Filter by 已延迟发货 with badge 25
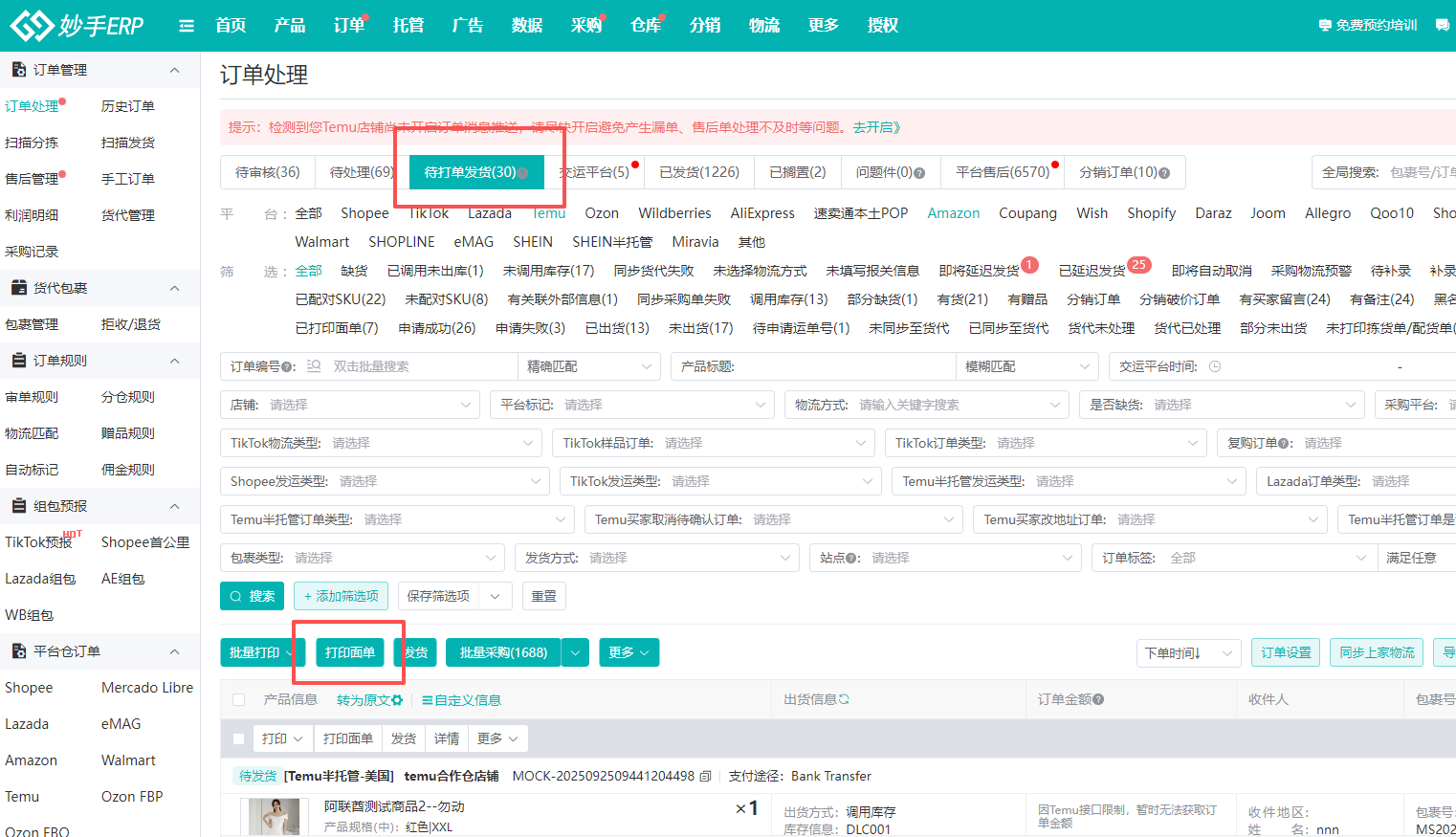The width and height of the screenshot is (1456, 837). tap(1092, 271)
